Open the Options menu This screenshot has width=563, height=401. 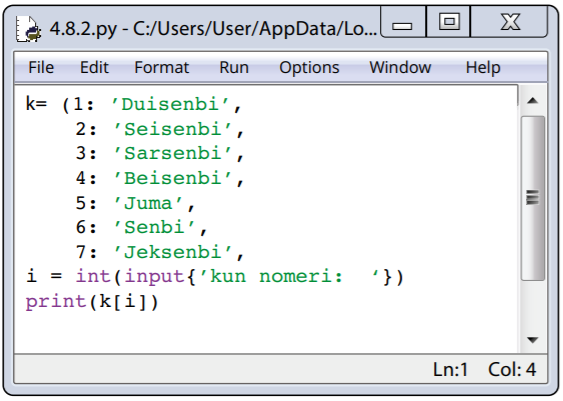[x=309, y=67]
